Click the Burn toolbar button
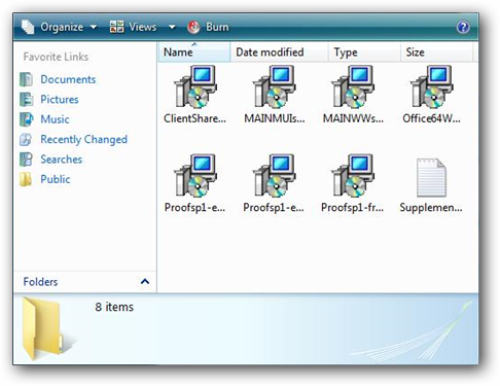This screenshot has height=386, width=500. pos(208,27)
